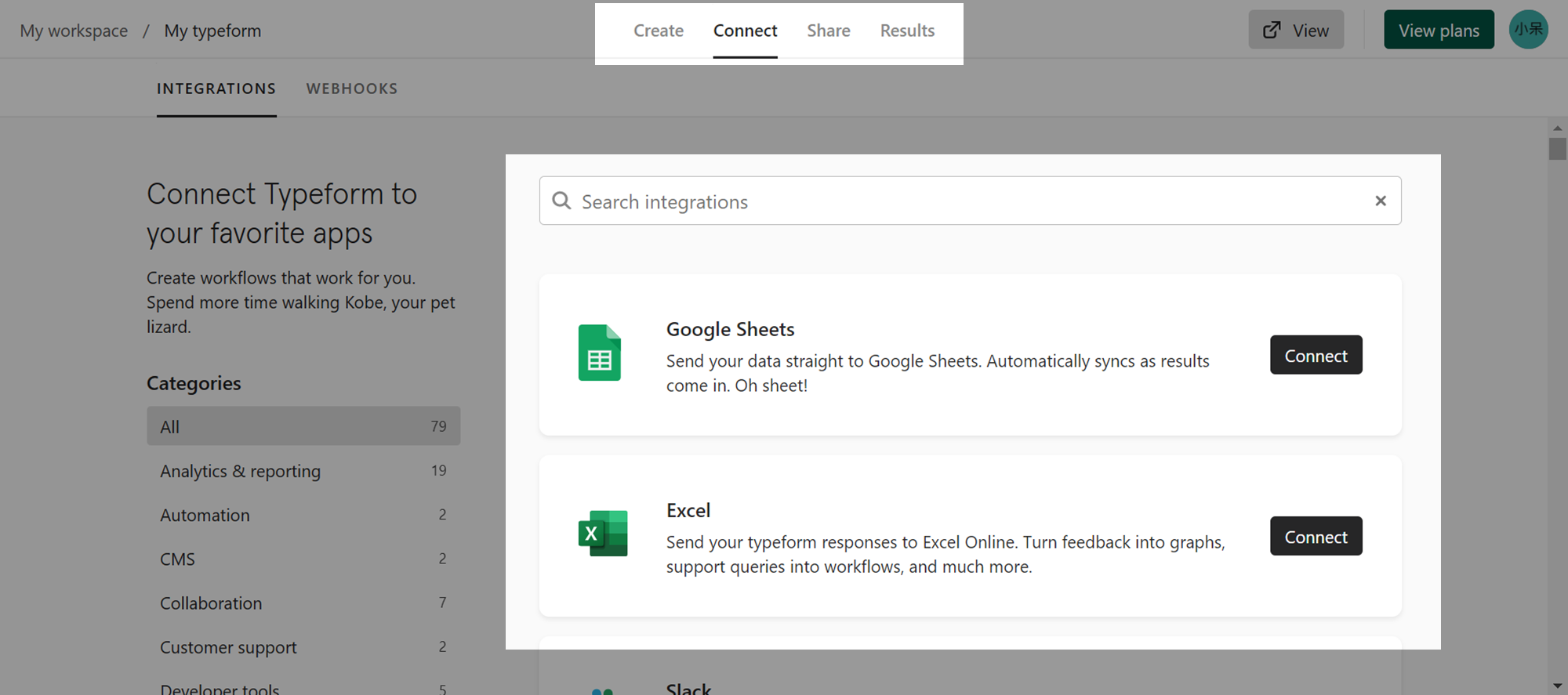Switch to the Create tab
1568x695 pixels.
(659, 31)
